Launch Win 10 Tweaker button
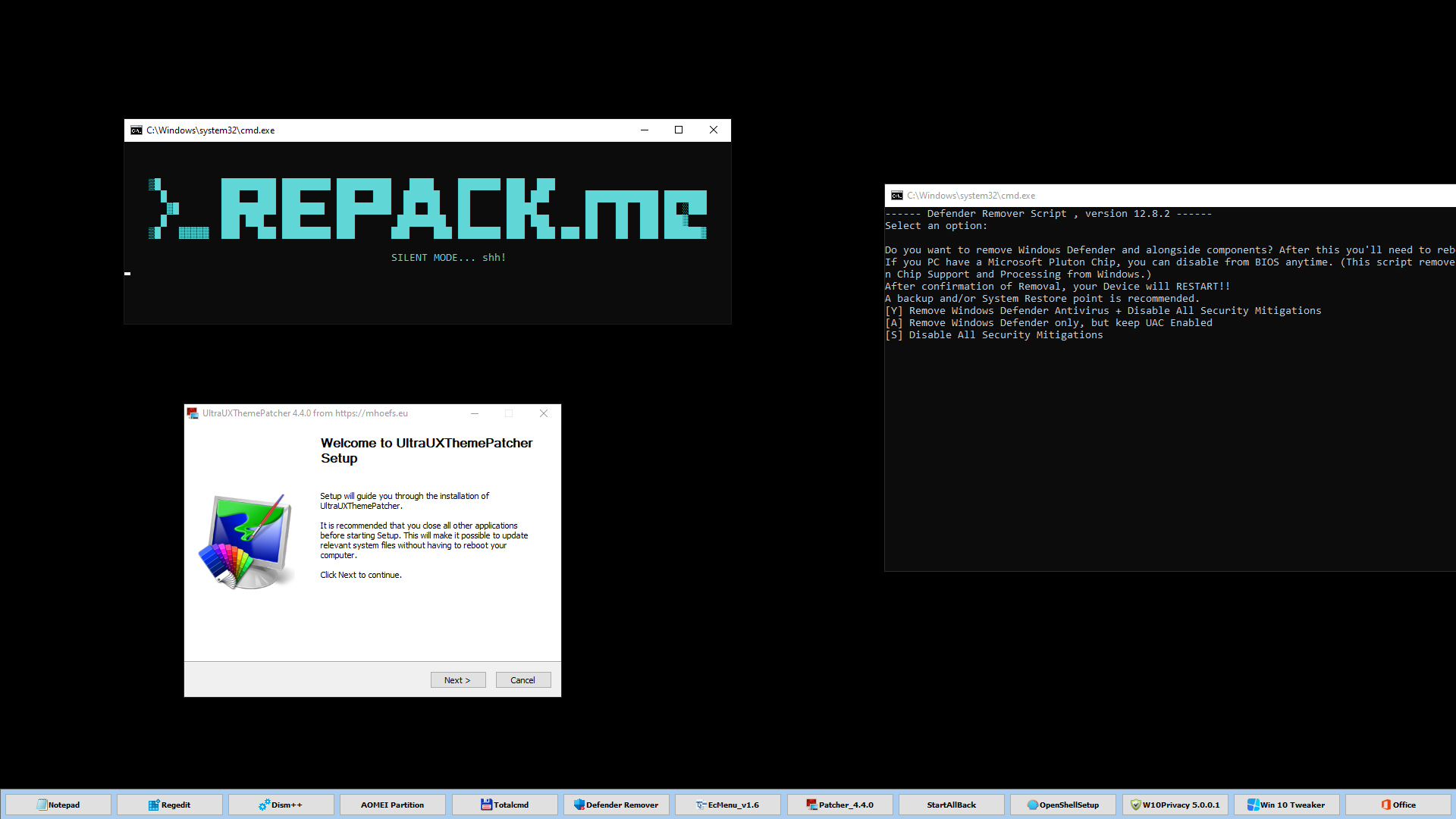 pyautogui.click(x=1287, y=805)
